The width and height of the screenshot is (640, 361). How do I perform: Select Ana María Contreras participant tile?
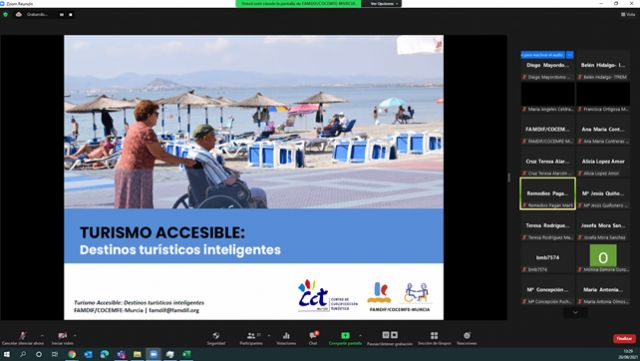[603, 129]
